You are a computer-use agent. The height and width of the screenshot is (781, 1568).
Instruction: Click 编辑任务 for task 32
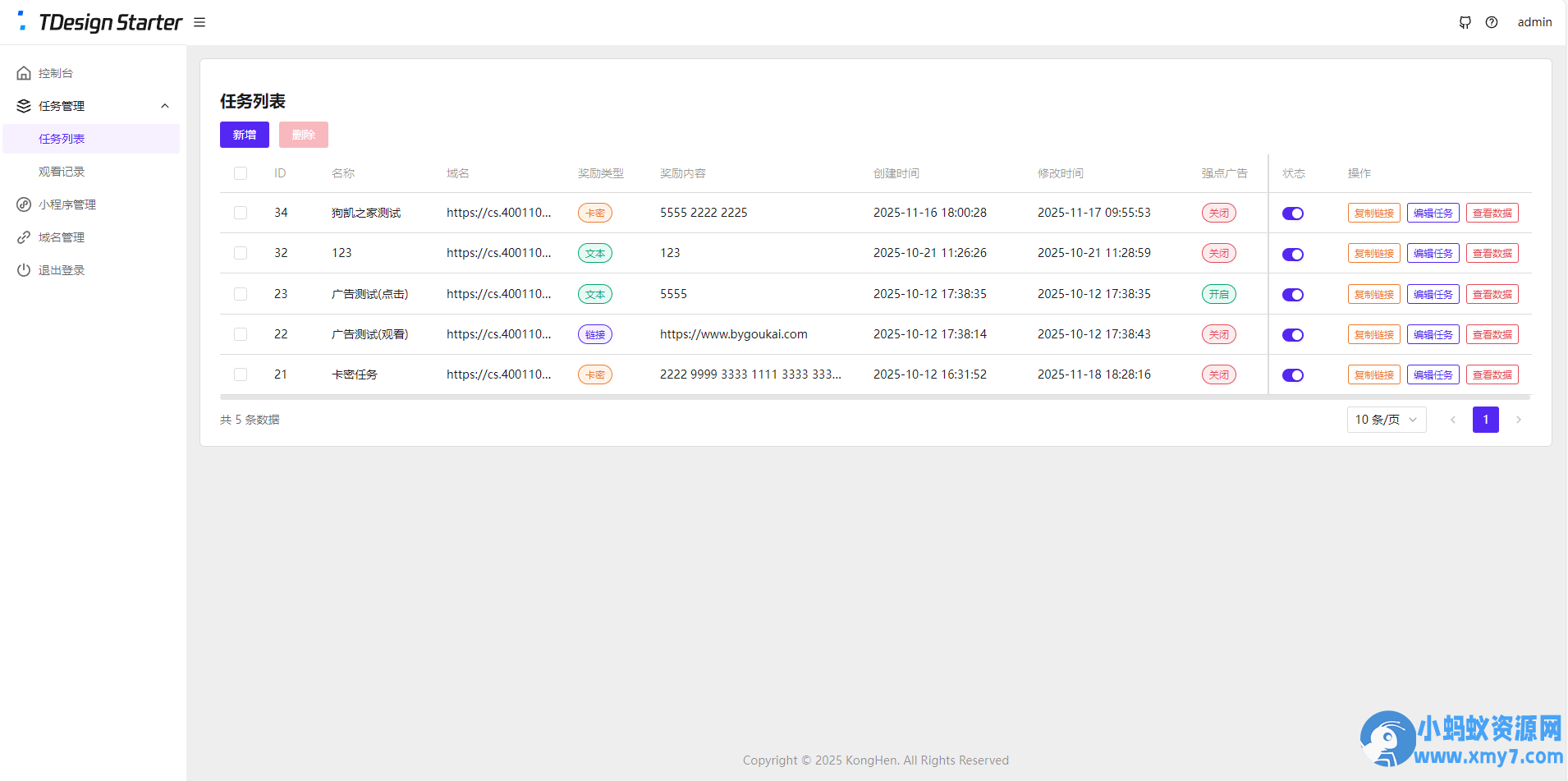click(1433, 254)
